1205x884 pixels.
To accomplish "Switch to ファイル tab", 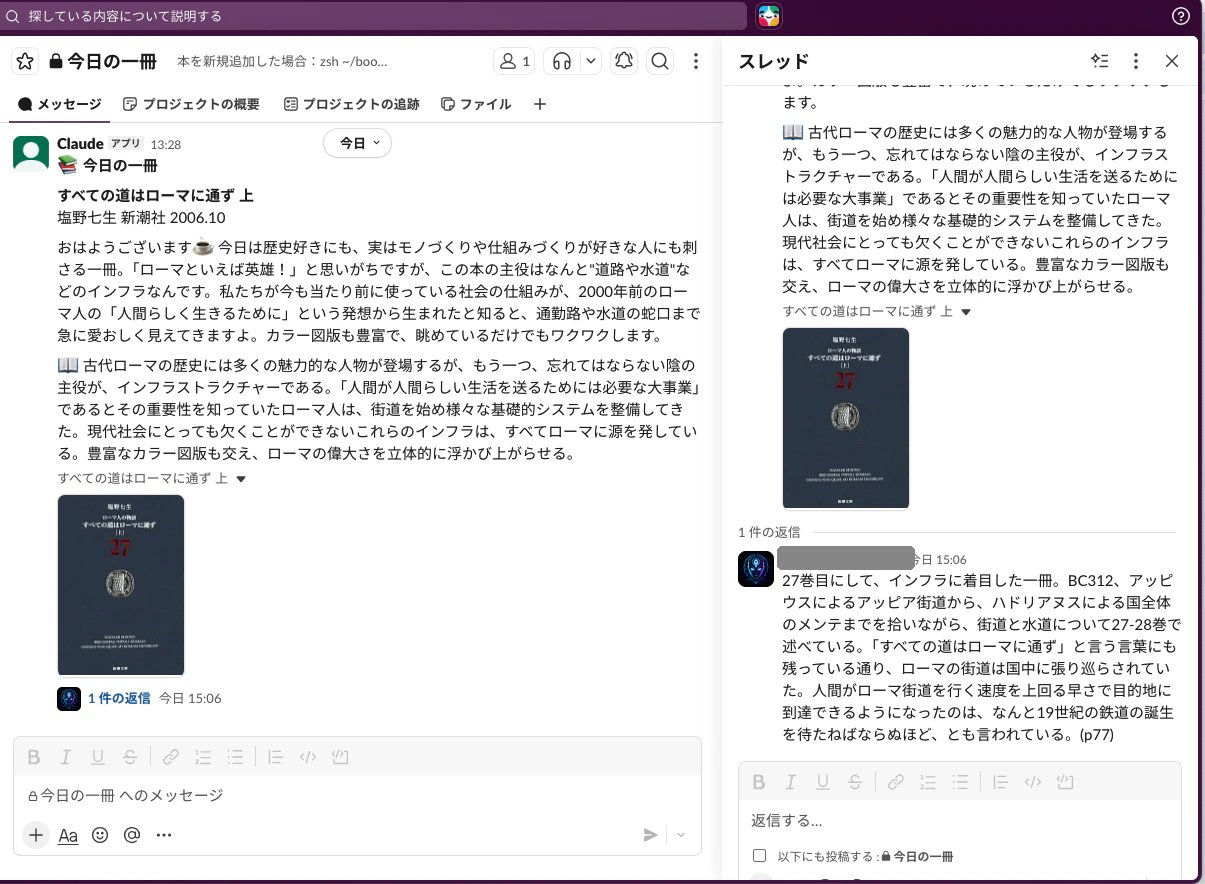I will [476, 104].
